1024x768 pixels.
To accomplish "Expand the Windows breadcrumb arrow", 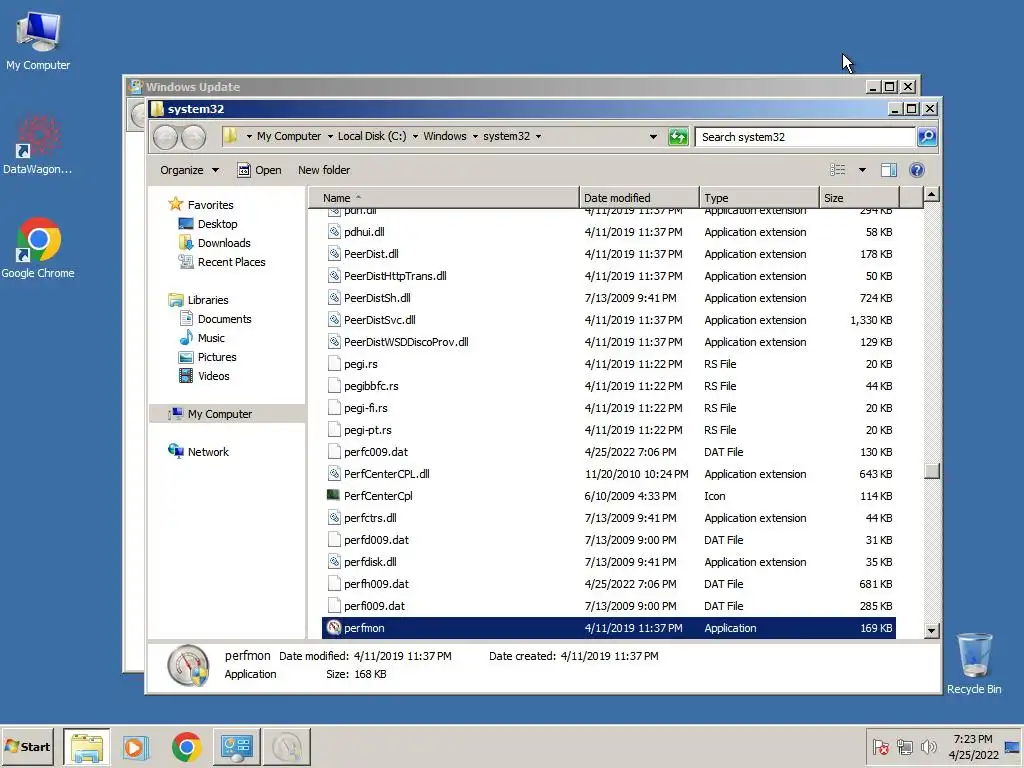I will pos(475,136).
